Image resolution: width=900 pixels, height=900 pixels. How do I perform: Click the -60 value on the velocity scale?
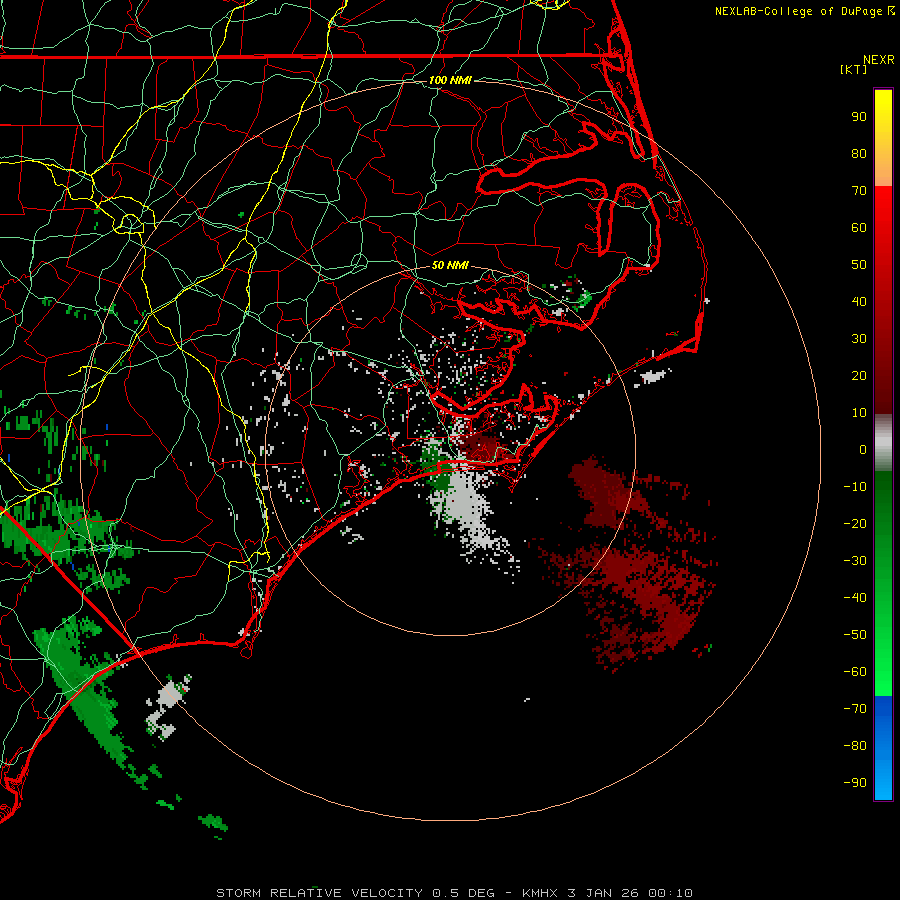tap(855, 672)
